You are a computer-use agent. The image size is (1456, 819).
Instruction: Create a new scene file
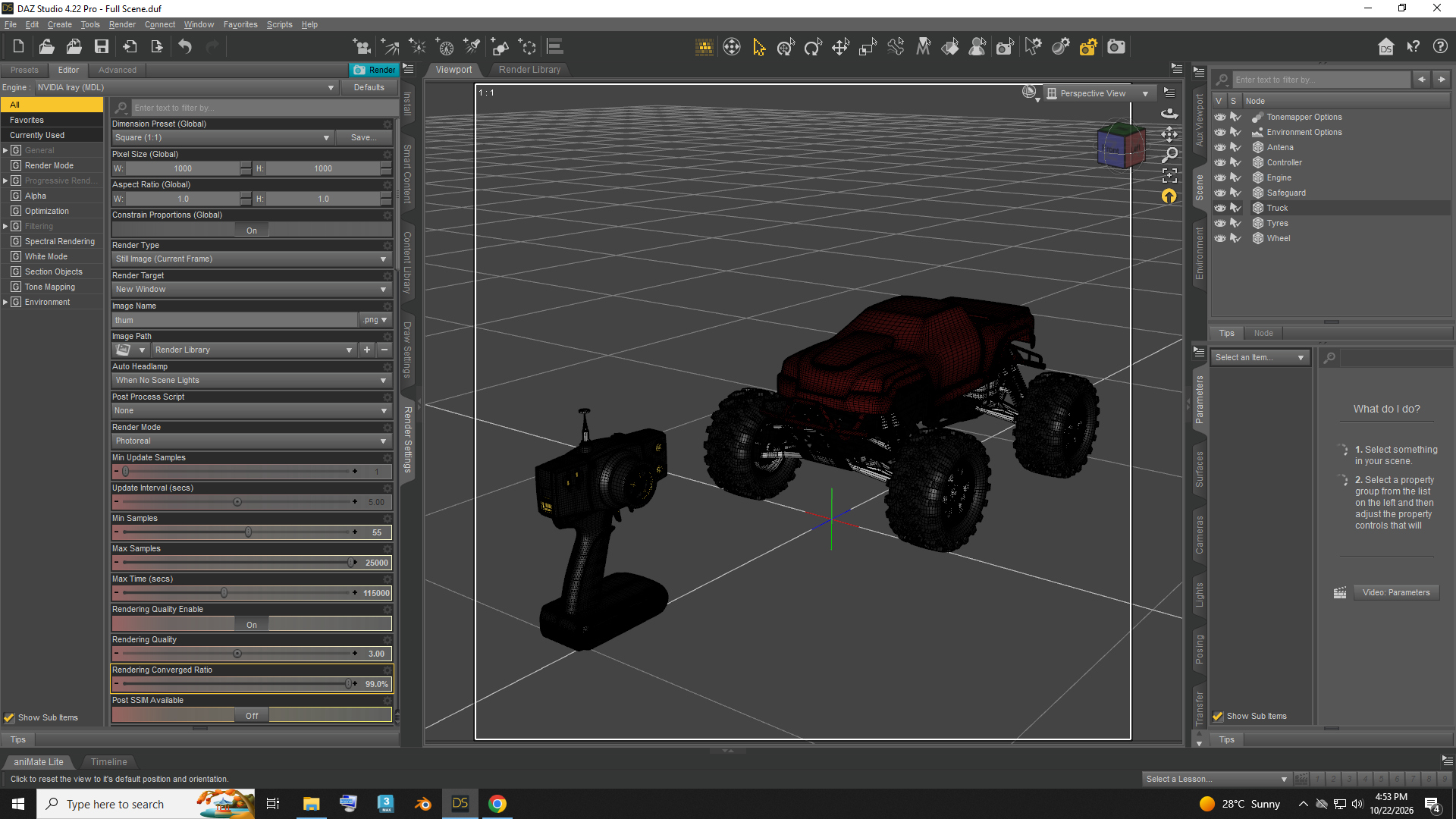pos(19,47)
